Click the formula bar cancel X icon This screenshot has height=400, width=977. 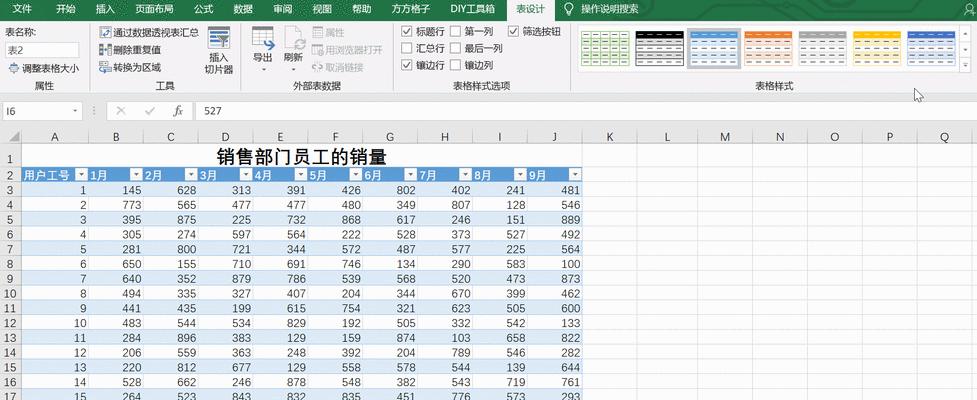121,111
